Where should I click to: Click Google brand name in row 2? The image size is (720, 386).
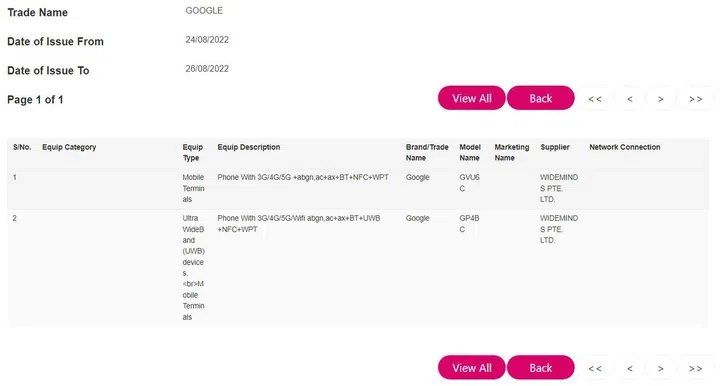point(417,218)
